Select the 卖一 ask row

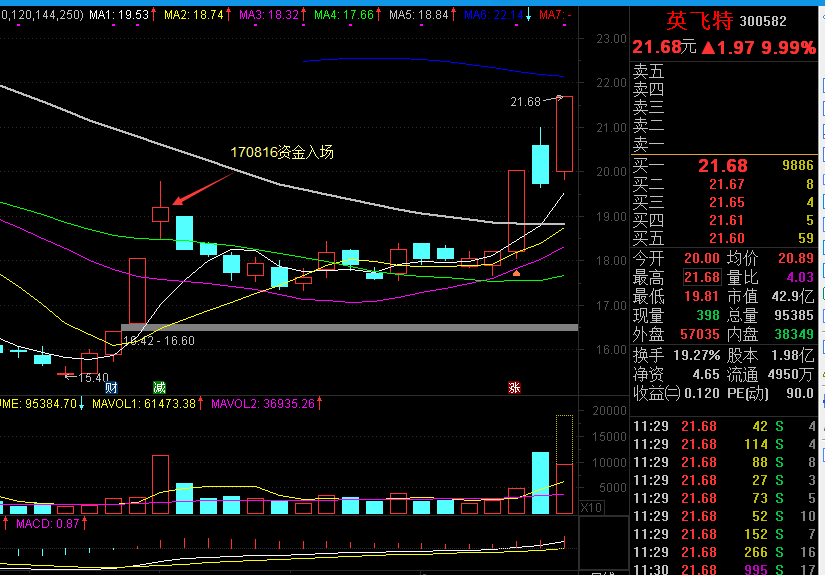(724, 144)
